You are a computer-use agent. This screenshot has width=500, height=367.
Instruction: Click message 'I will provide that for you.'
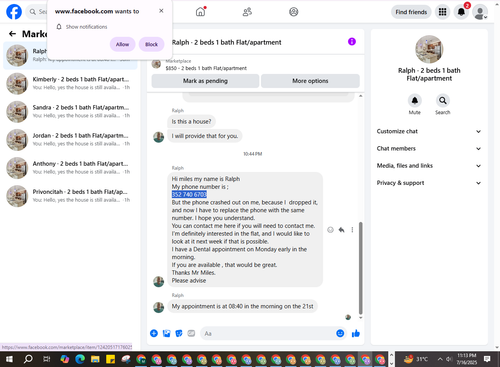(x=205, y=136)
